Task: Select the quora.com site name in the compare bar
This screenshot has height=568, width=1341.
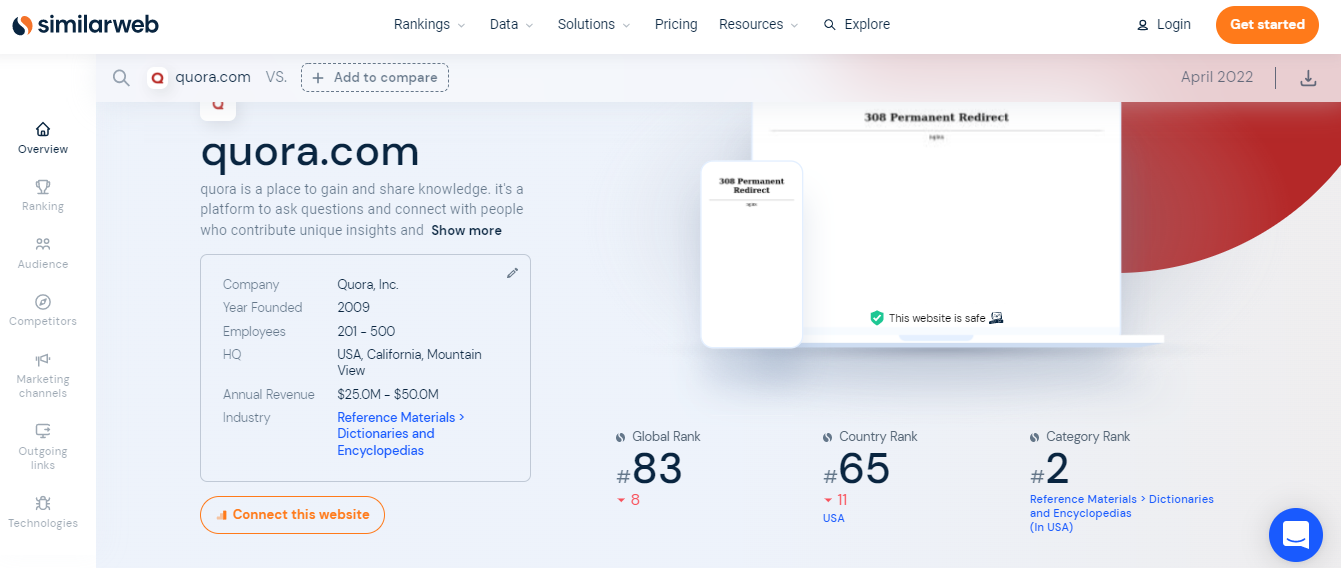Action: pos(213,77)
